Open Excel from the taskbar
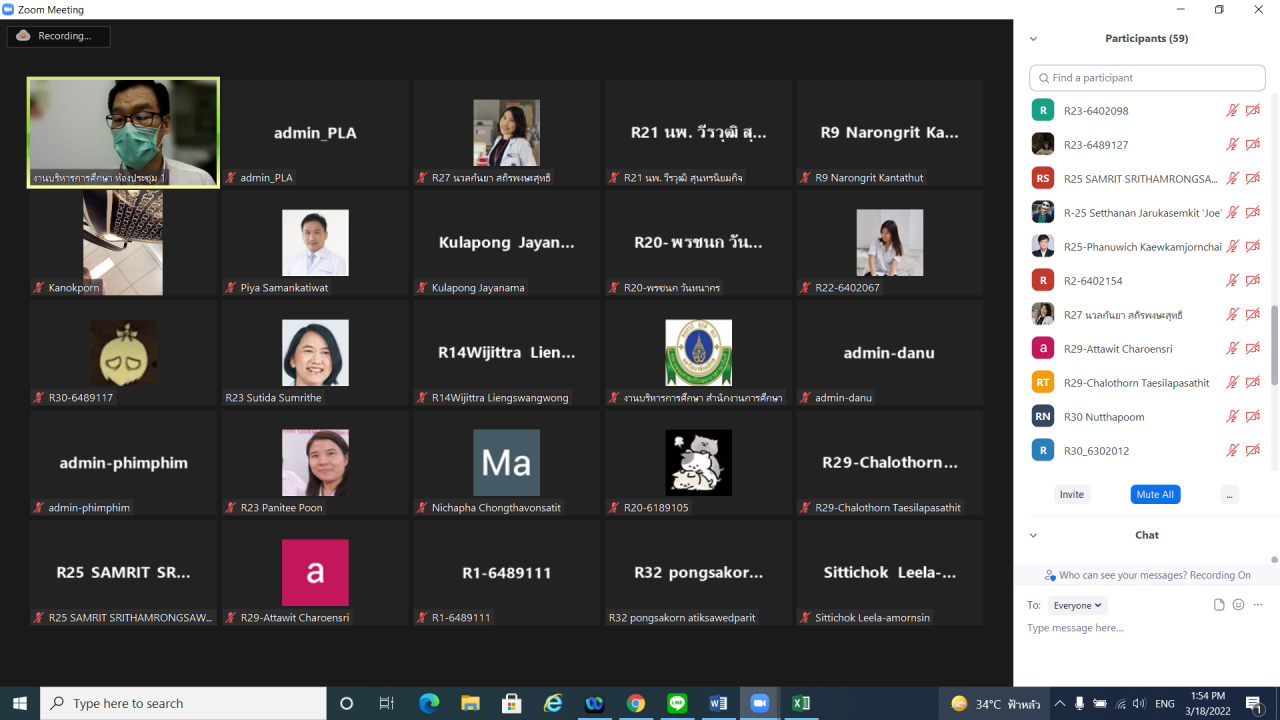The image size is (1280, 720). click(800, 703)
